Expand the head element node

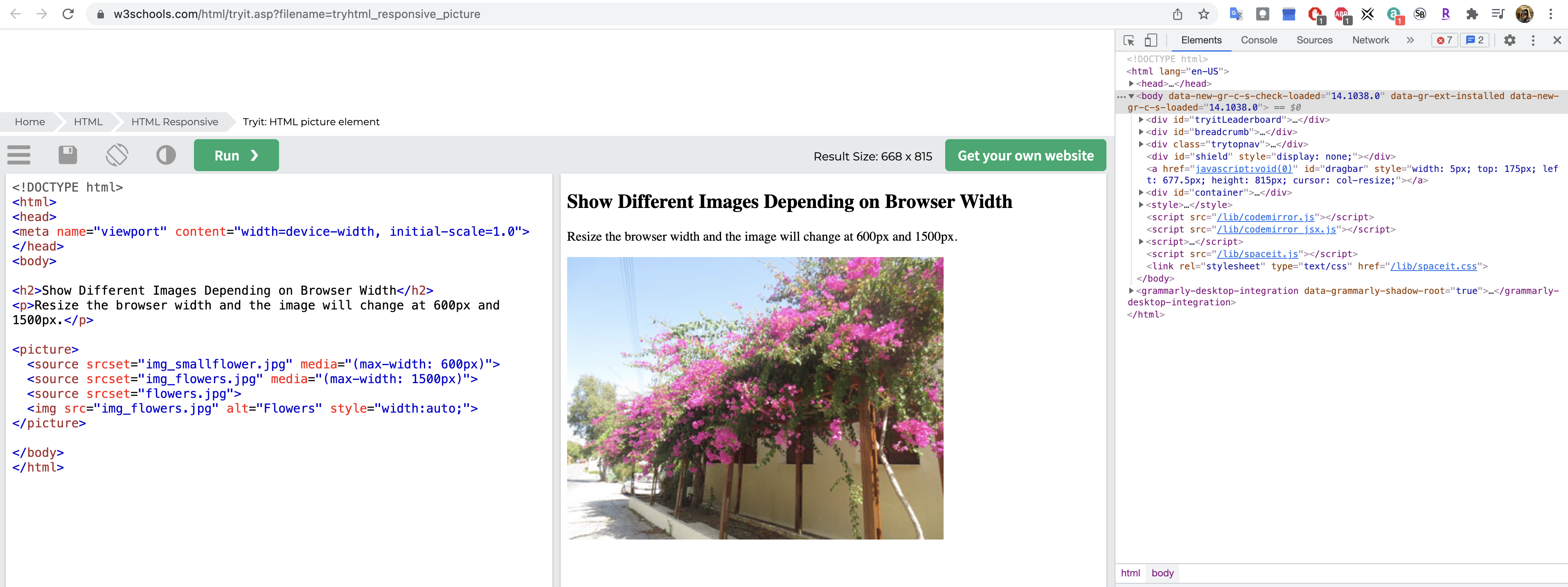coord(1131,84)
